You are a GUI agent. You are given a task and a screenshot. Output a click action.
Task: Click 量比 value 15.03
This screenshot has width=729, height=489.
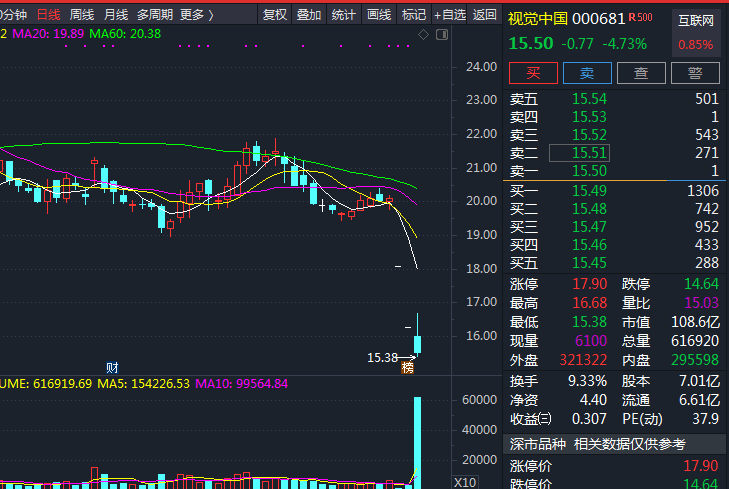pos(701,303)
